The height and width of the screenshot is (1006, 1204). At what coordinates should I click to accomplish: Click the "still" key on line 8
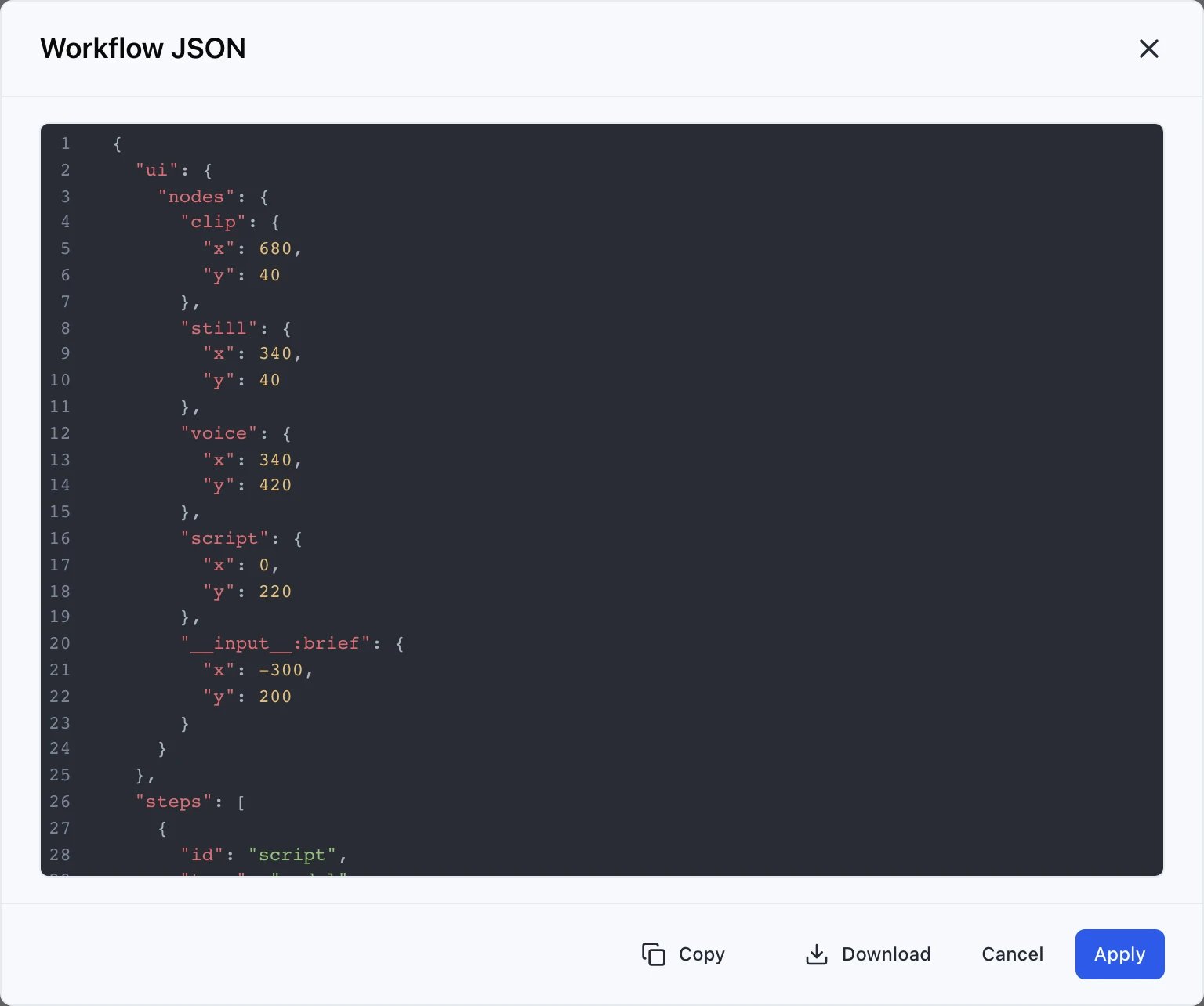coord(219,328)
